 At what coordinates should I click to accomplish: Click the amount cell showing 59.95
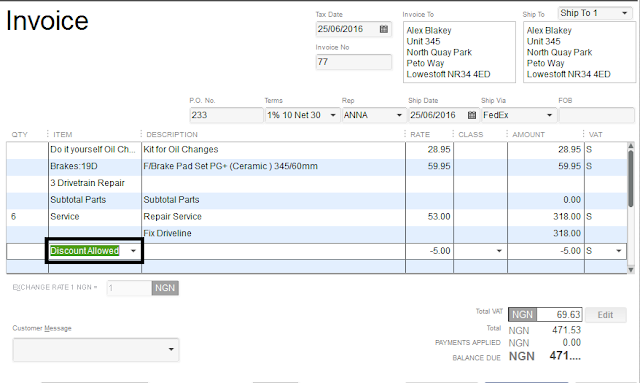pyautogui.click(x=546, y=166)
